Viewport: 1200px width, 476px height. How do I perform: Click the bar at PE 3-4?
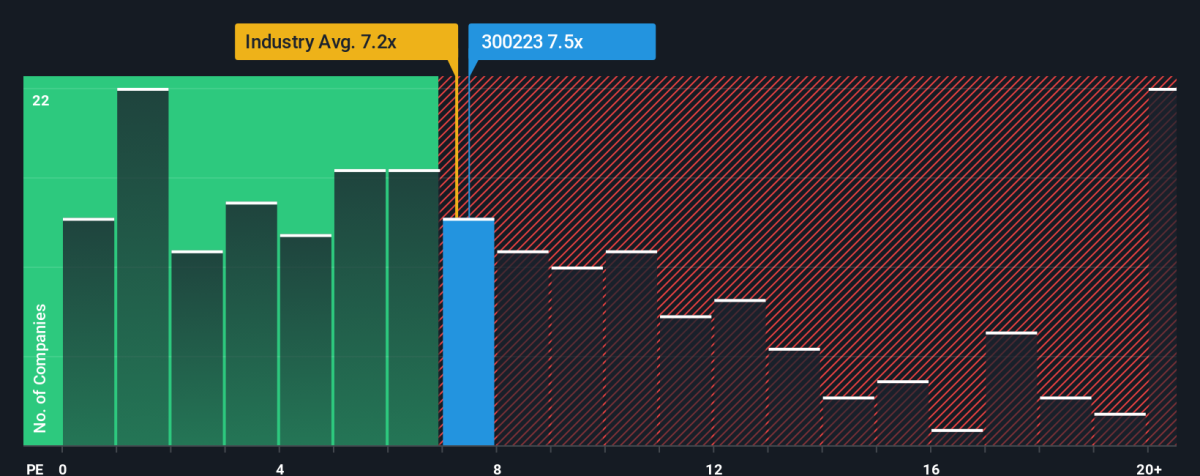point(252,324)
